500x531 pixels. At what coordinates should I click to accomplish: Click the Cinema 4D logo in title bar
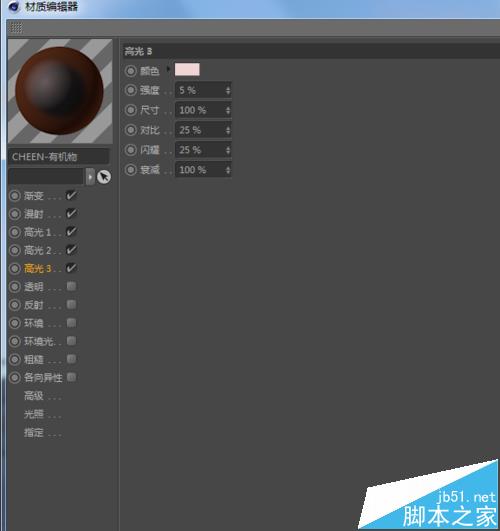(x=14, y=6)
